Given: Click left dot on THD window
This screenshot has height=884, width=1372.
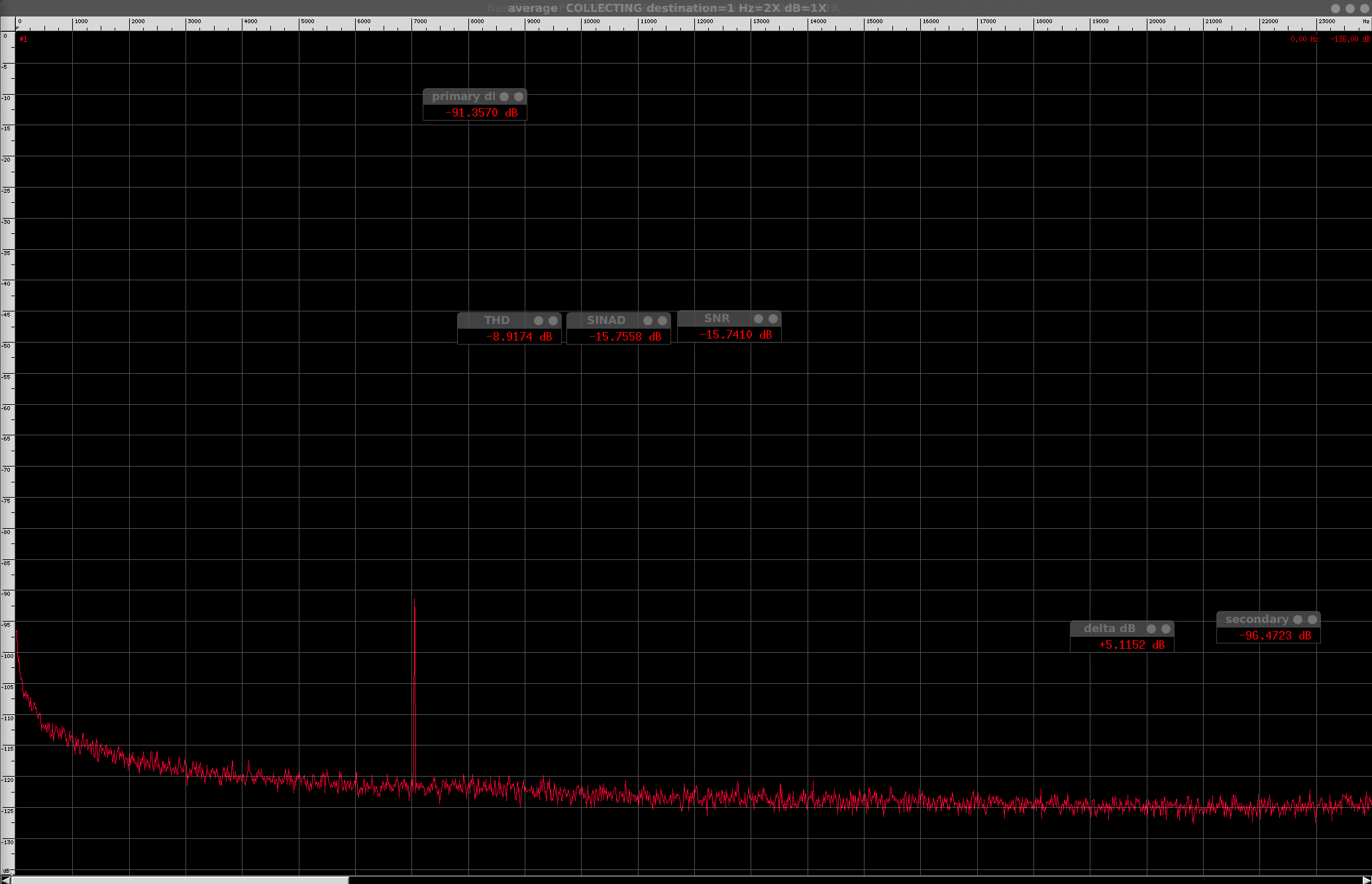Looking at the screenshot, I should pos(539,321).
